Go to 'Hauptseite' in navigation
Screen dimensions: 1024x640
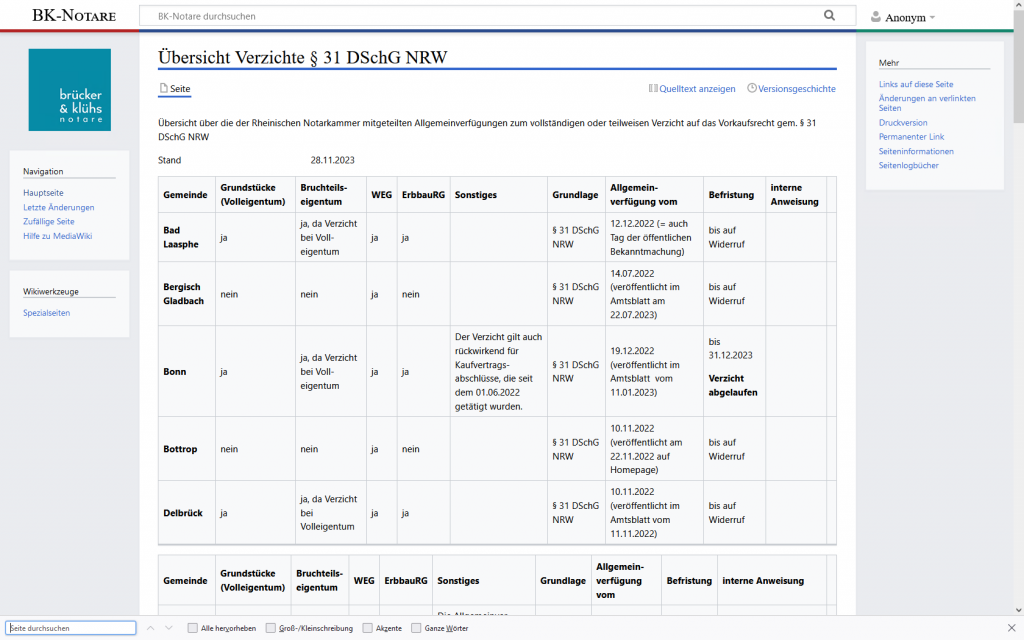[x=43, y=192]
